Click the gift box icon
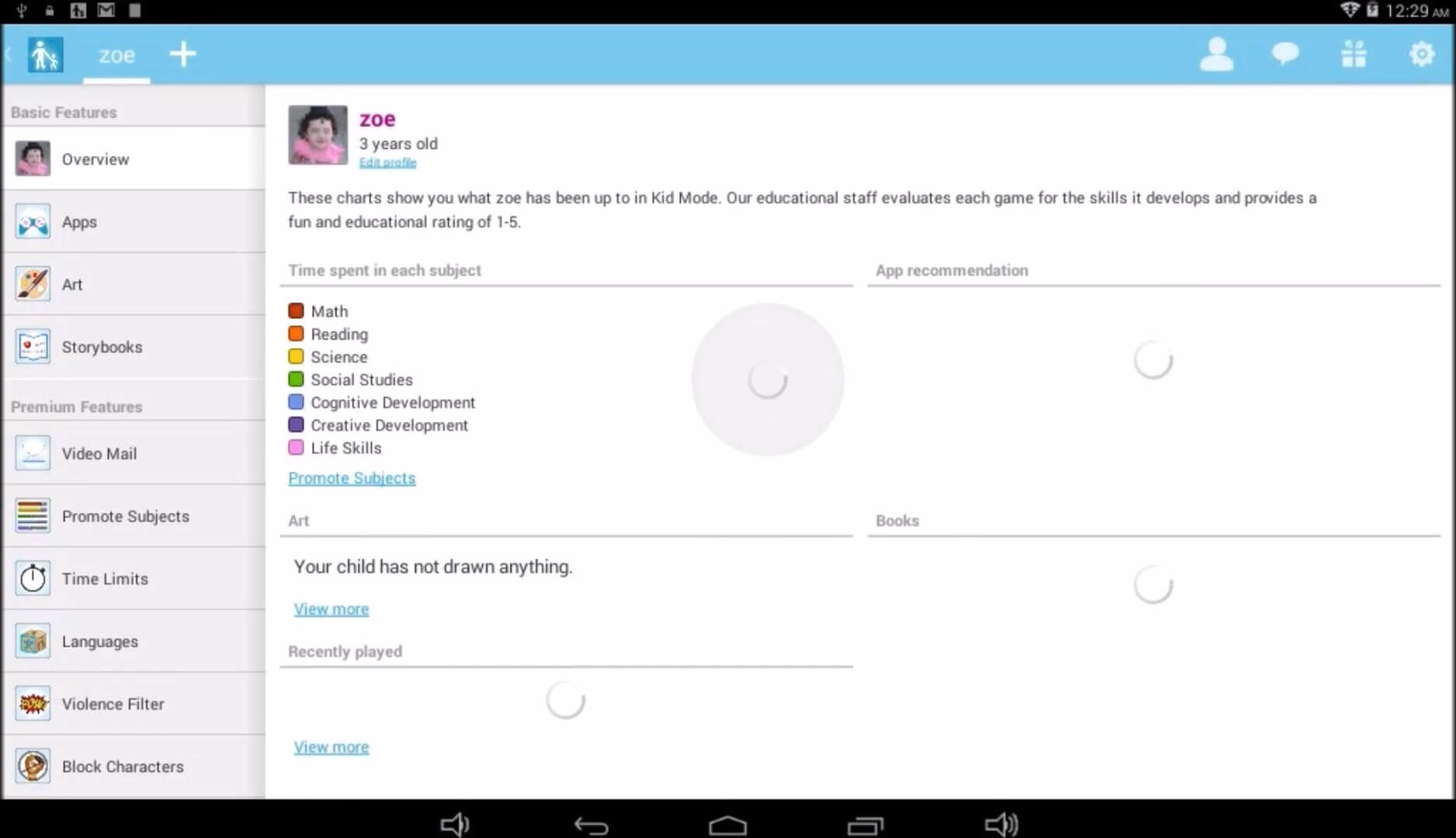This screenshot has height=838, width=1456. pos(1354,54)
